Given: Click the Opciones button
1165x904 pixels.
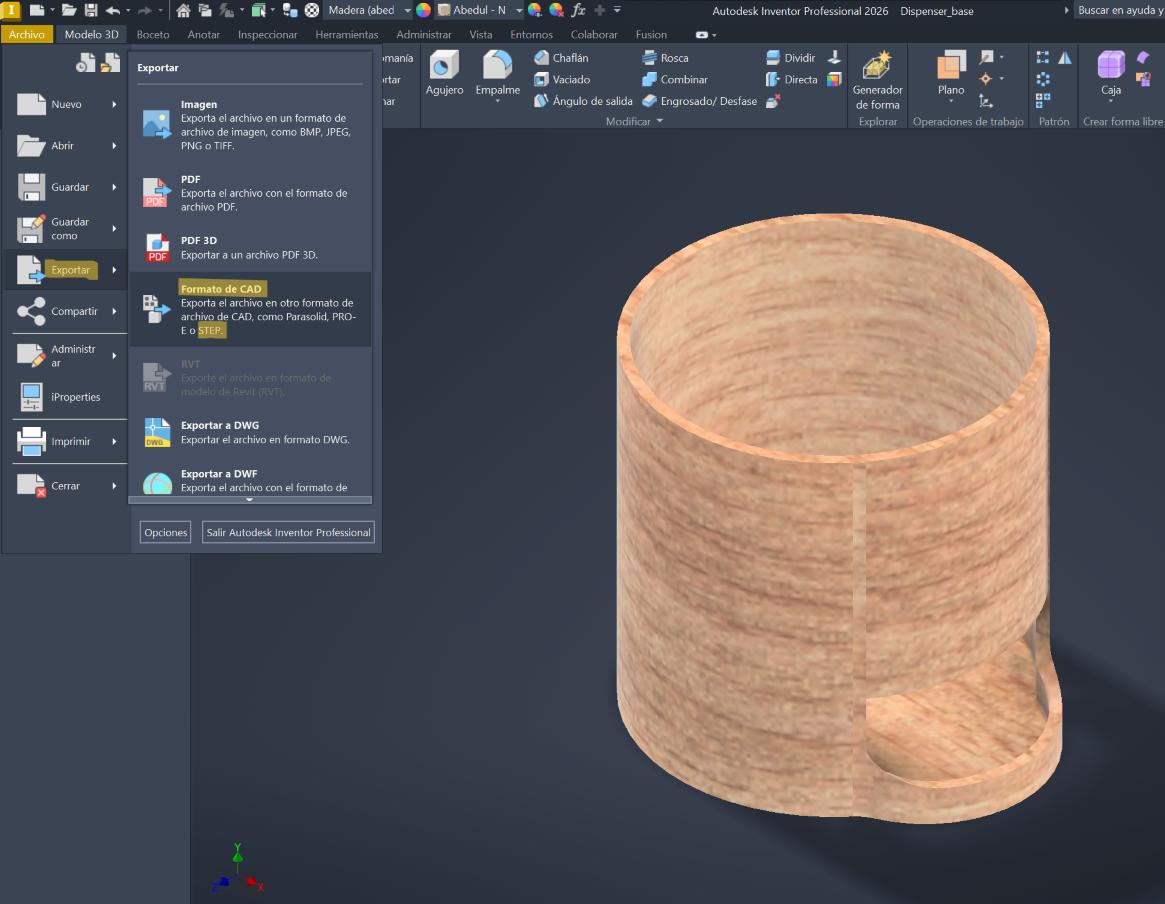Looking at the screenshot, I should click(x=166, y=532).
